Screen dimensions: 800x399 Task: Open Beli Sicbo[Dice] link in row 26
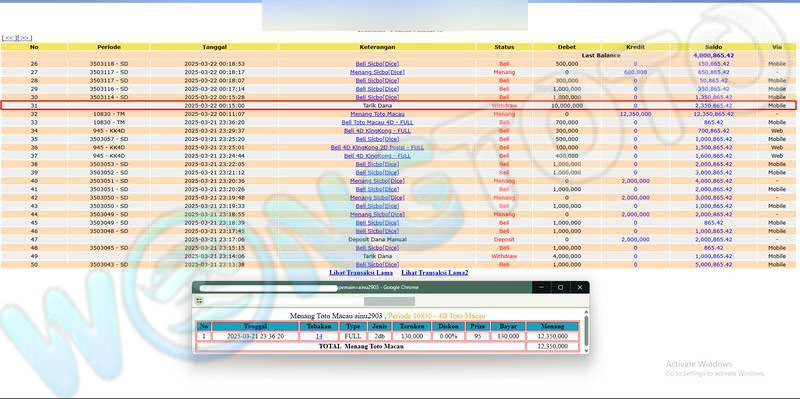point(378,64)
